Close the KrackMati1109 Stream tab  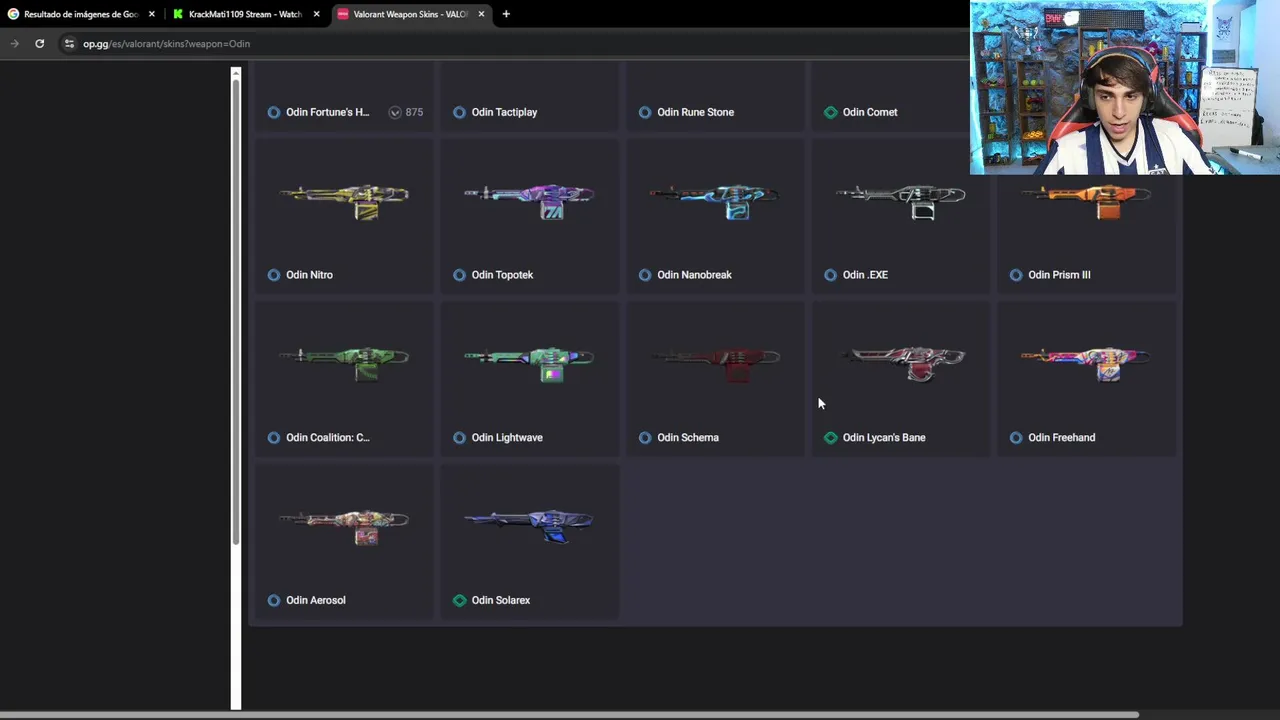[316, 14]
